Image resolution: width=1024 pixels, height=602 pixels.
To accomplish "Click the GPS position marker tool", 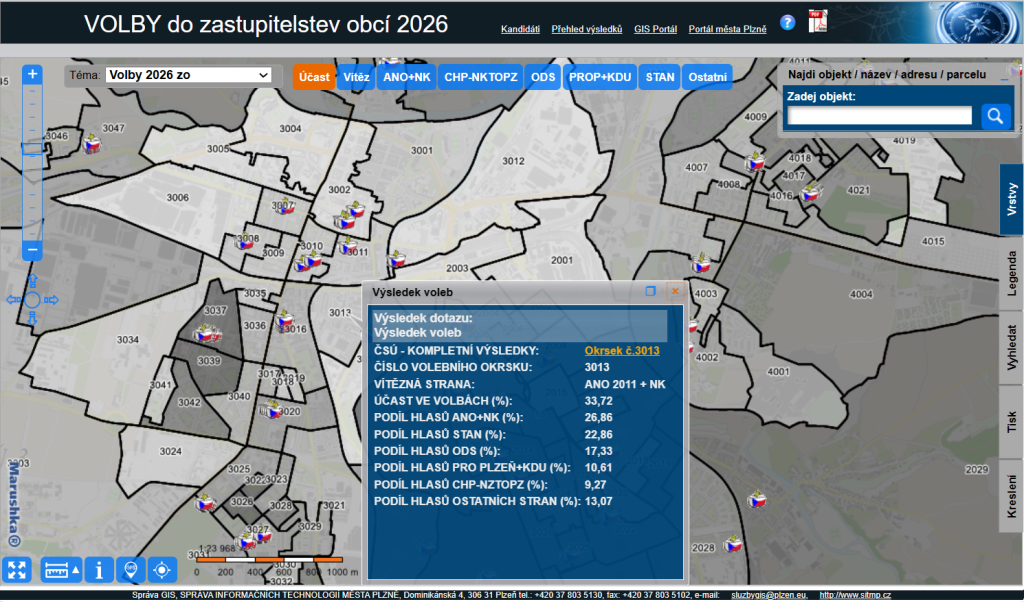I will pos(131,570).
